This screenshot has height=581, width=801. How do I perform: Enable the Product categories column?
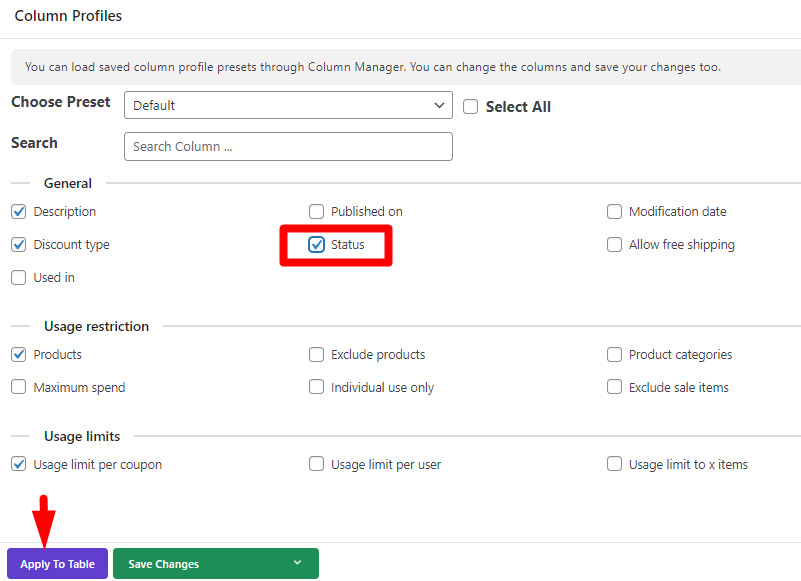615,355
